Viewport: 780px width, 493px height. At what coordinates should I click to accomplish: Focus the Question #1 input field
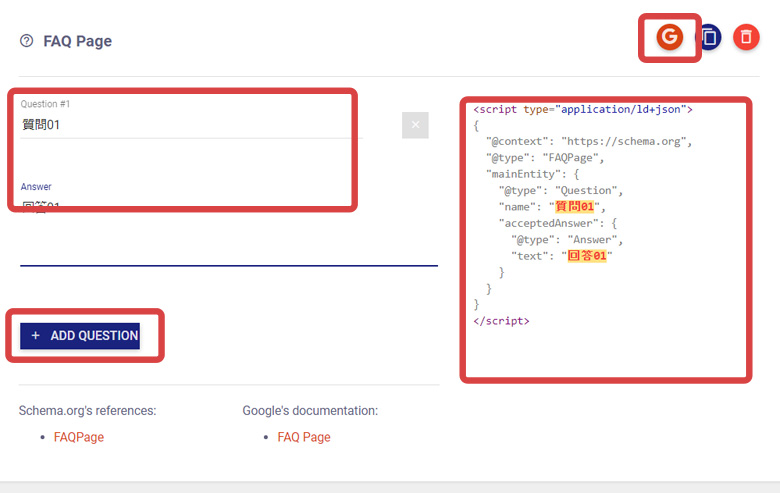(200, 125)
